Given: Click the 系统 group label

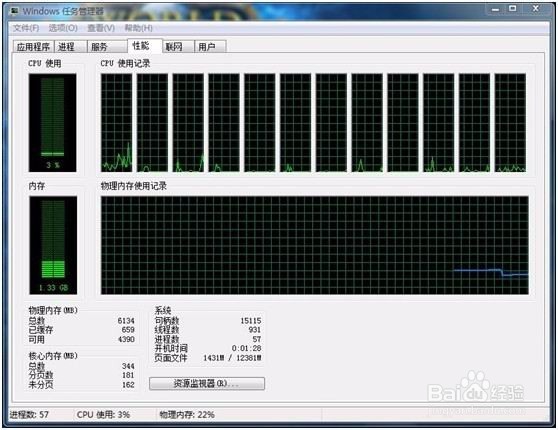Looking at the screenshot, I should pyautogui.click(x=163, y=310).
